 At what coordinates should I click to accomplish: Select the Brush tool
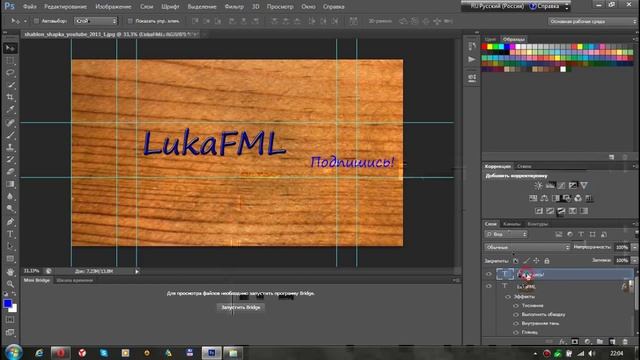tap(10, 135)
